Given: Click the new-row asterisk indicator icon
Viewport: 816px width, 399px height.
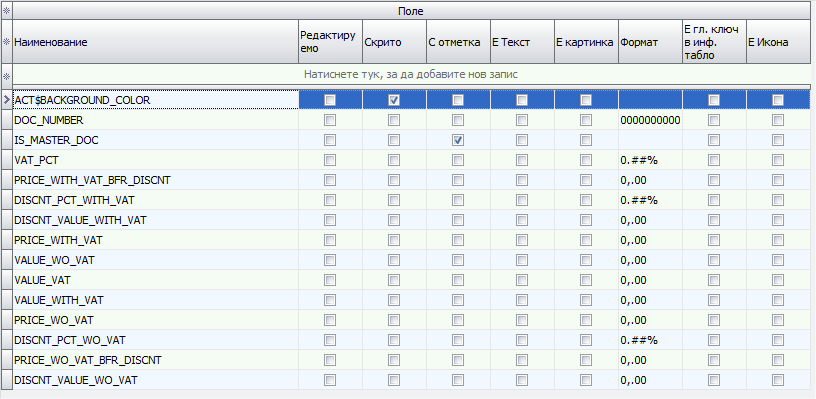Looking at the screenshot, I should click(7, 76).
